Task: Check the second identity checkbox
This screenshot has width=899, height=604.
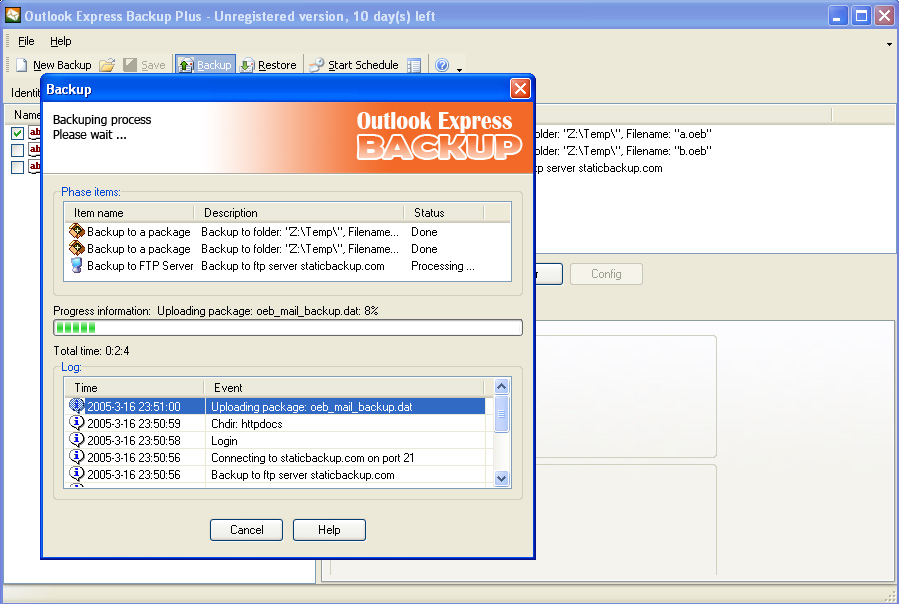Action: (x=17, y=150)
